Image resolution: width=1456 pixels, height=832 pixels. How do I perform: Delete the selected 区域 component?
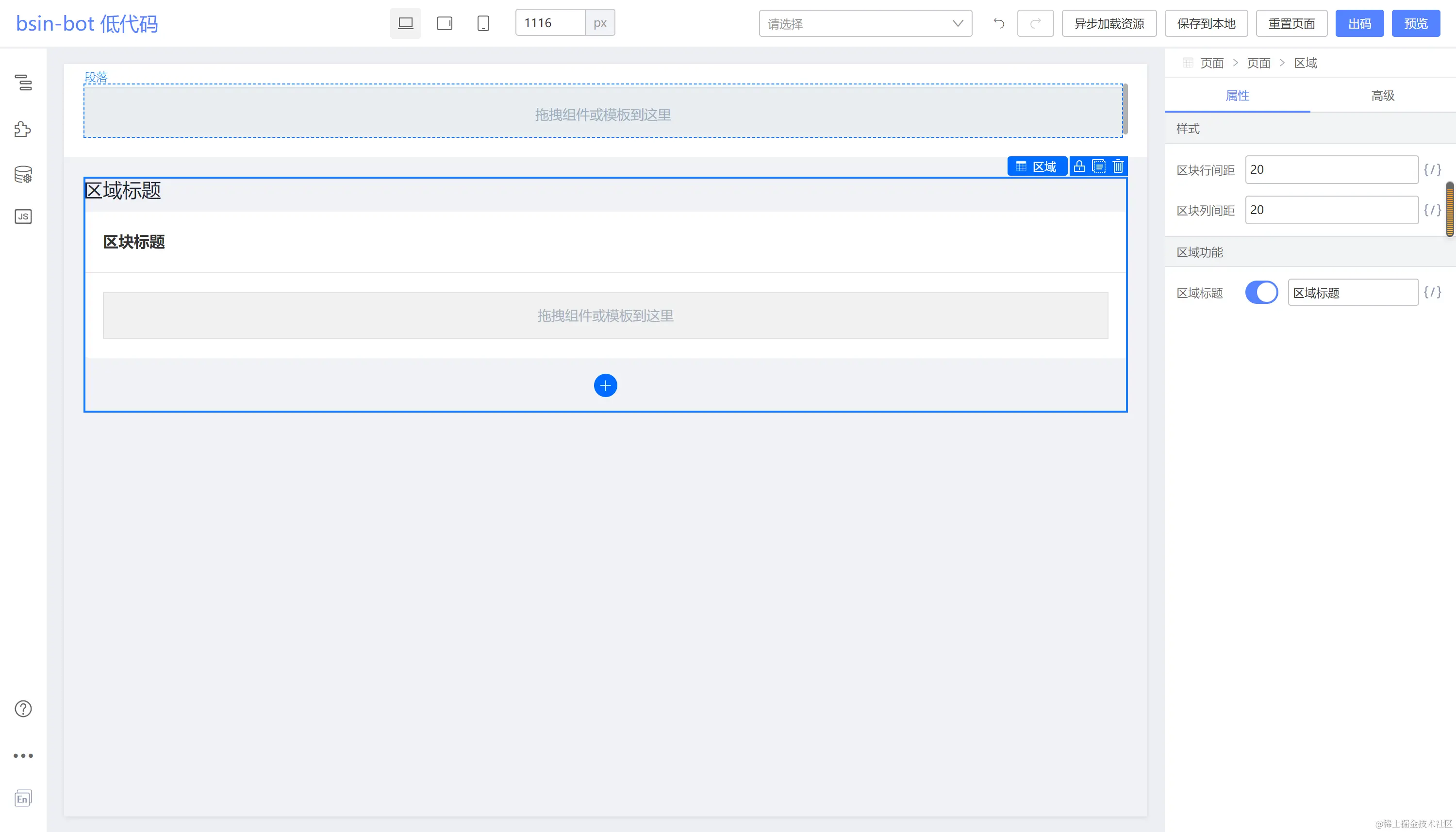(x=1118, y=166)
